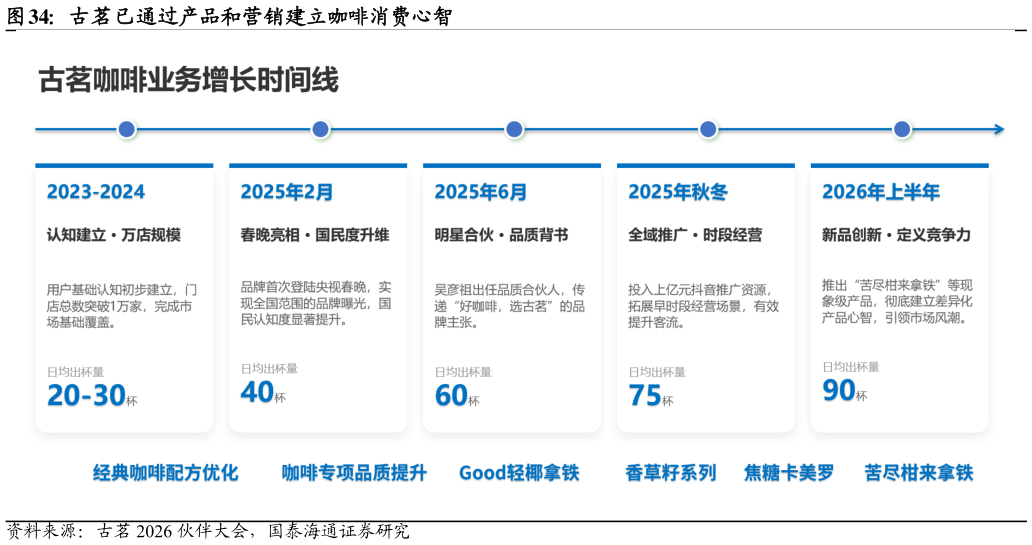1032x545 pixels.
Task: Click the value 40杯
Action: tap(263, 392)
